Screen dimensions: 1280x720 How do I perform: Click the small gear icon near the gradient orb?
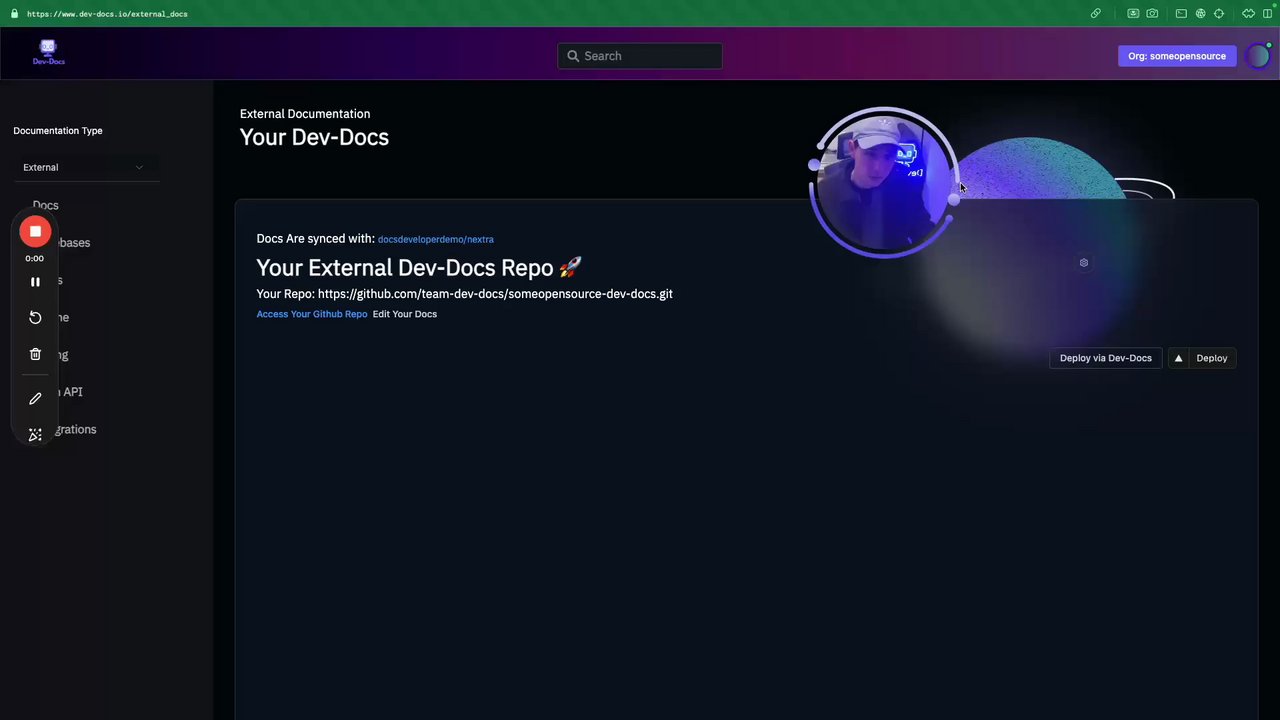coord(1084,263)
